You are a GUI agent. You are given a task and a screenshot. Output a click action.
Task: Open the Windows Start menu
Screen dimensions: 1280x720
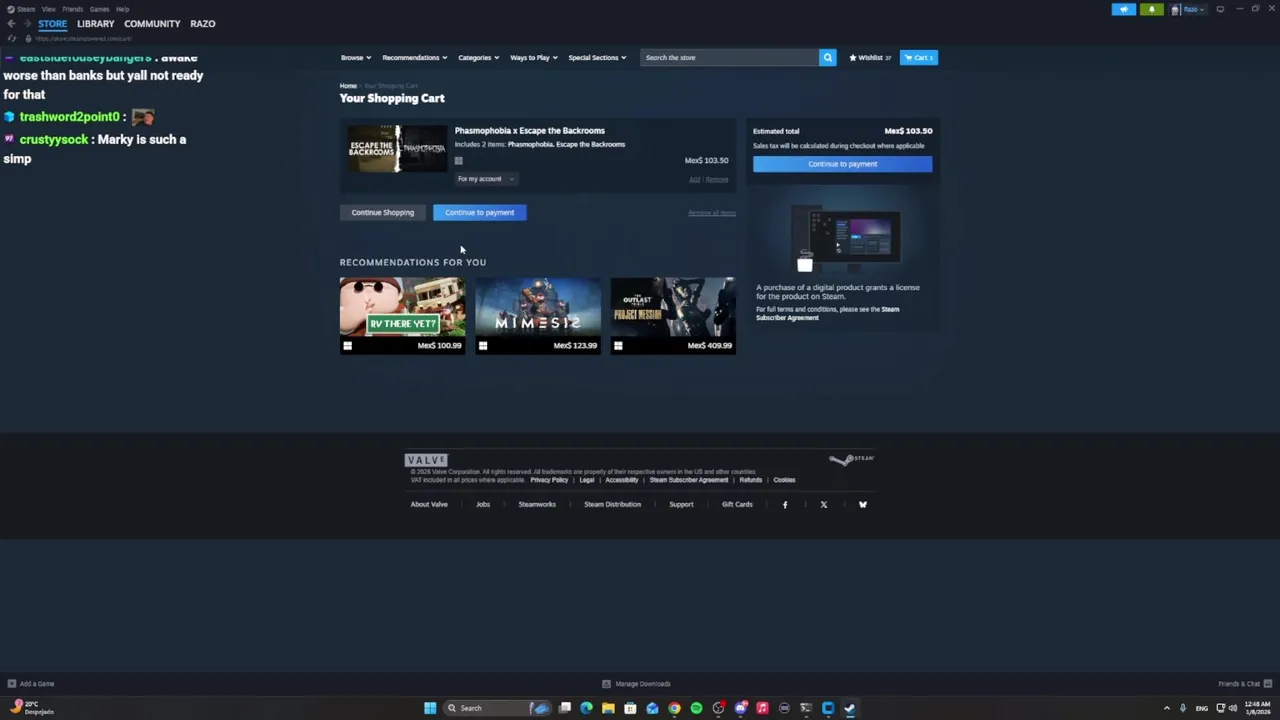point(430,708)
